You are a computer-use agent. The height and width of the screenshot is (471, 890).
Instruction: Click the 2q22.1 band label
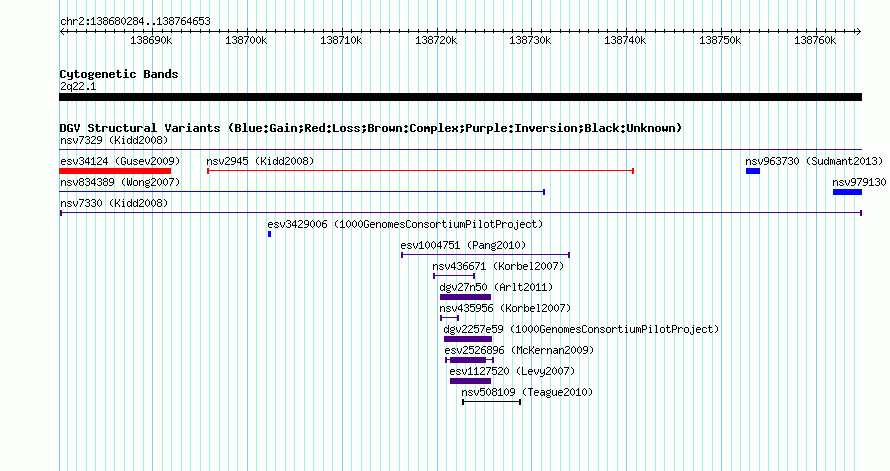point(78,86)
